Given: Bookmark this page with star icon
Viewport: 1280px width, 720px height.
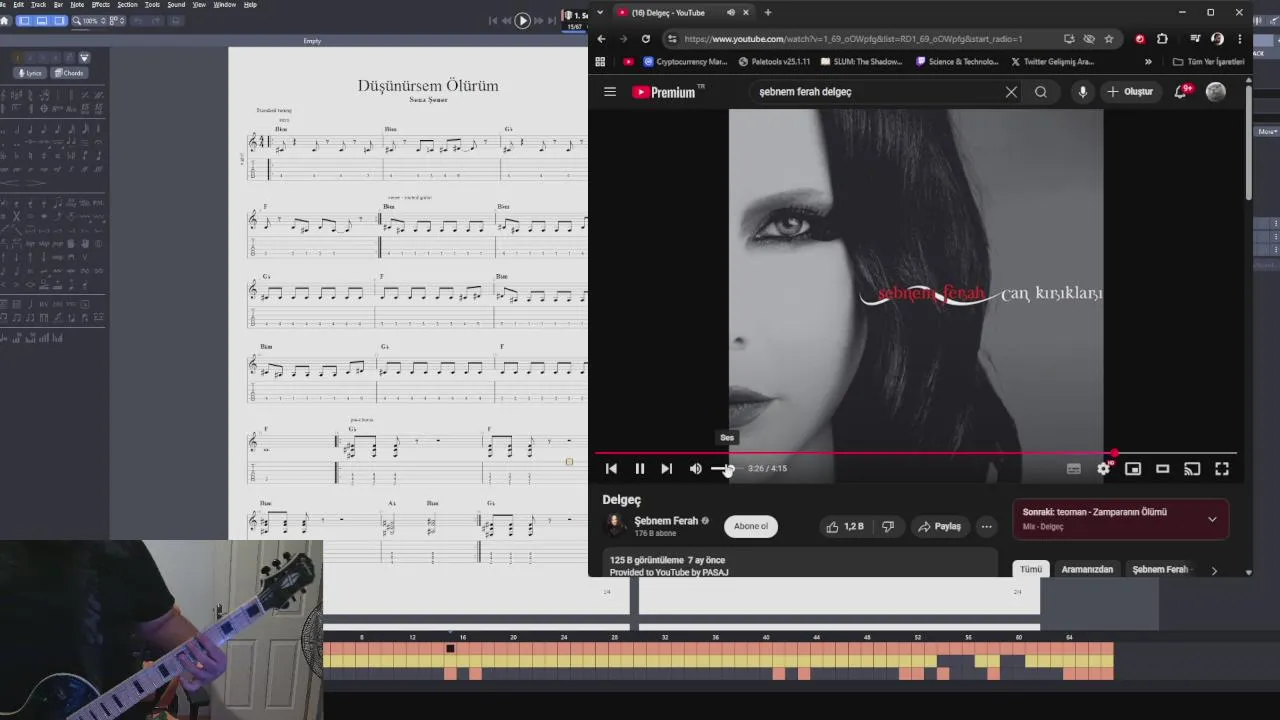Looking at the screenshot, I should point(1109,39).
